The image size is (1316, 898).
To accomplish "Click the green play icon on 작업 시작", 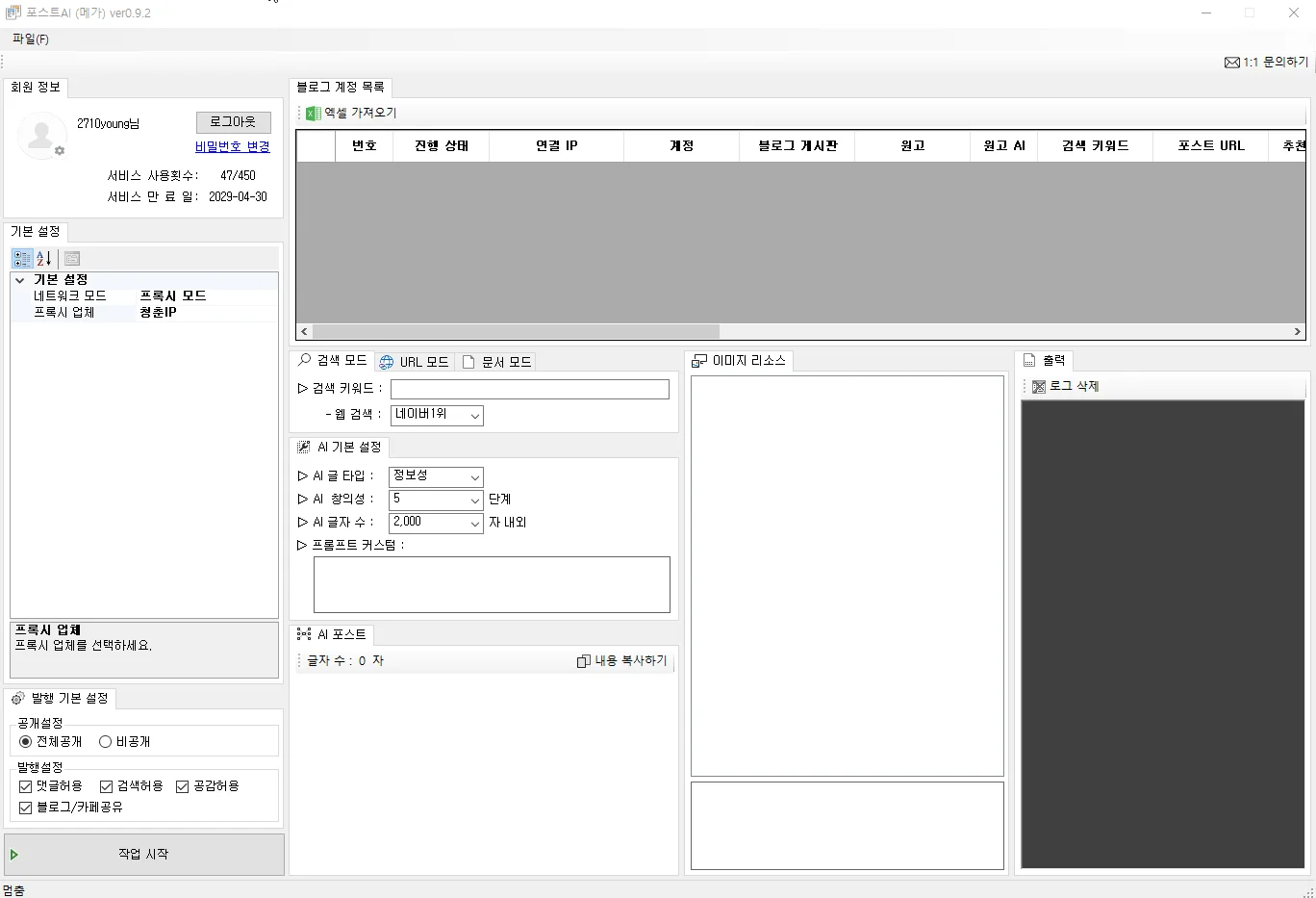I will click(14, 855).
